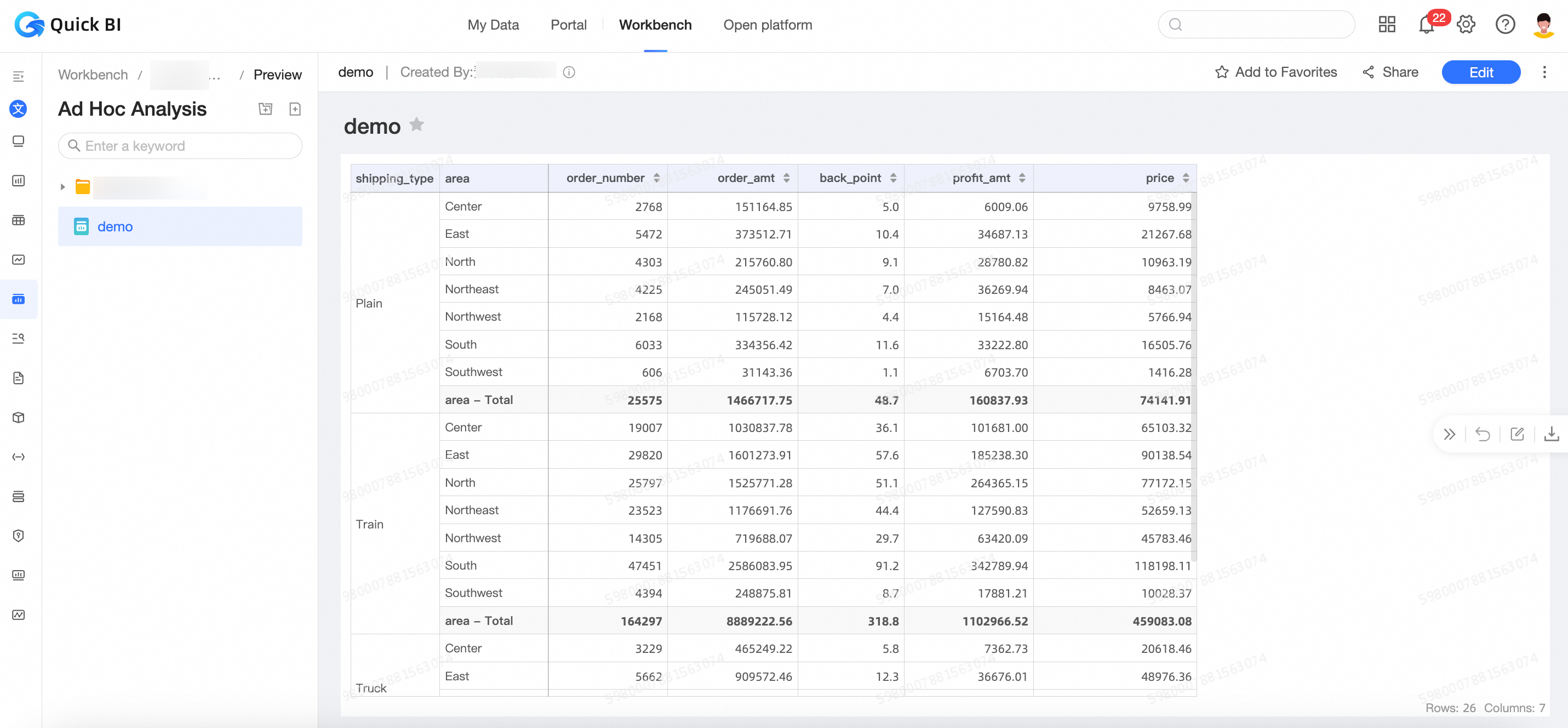
Task: Expand the folder tree arrow
Action: pos(62,187)
